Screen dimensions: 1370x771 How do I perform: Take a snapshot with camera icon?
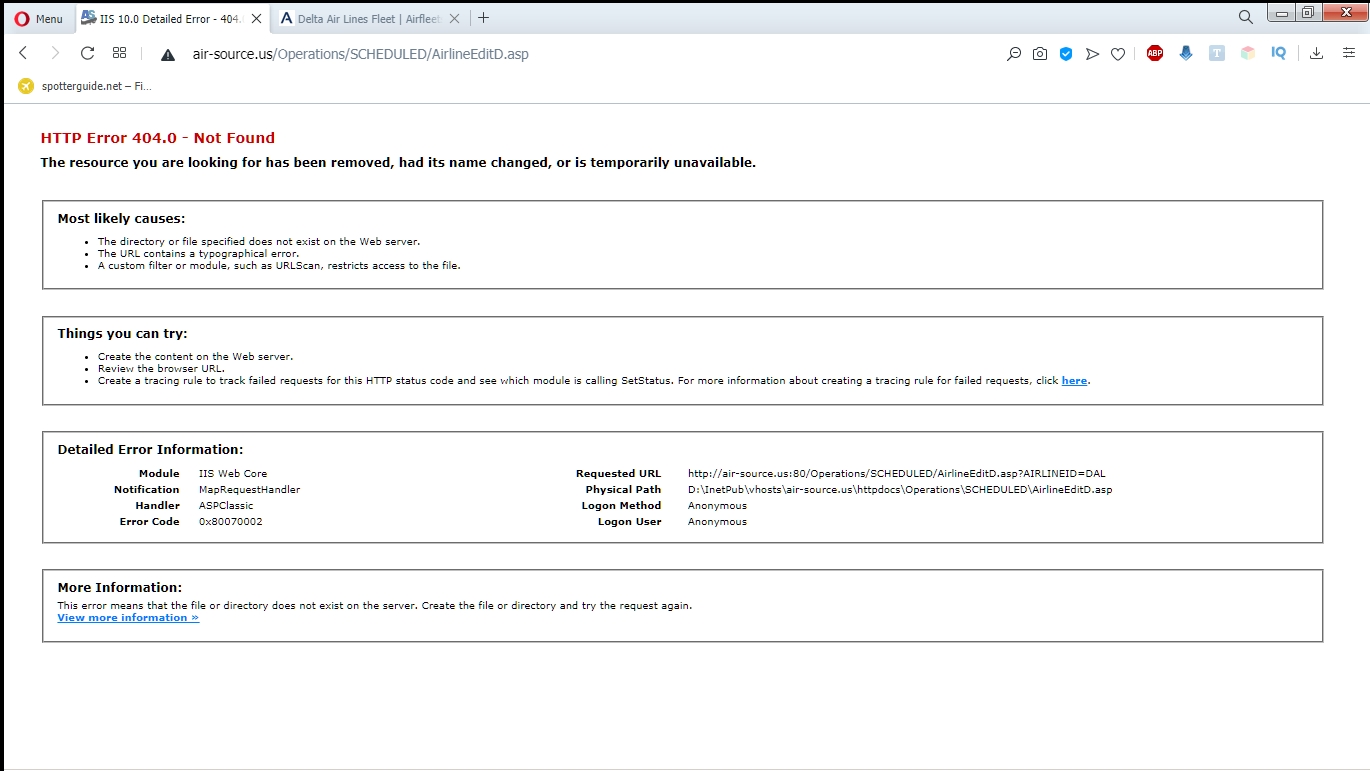click(x=1040, y=54)
